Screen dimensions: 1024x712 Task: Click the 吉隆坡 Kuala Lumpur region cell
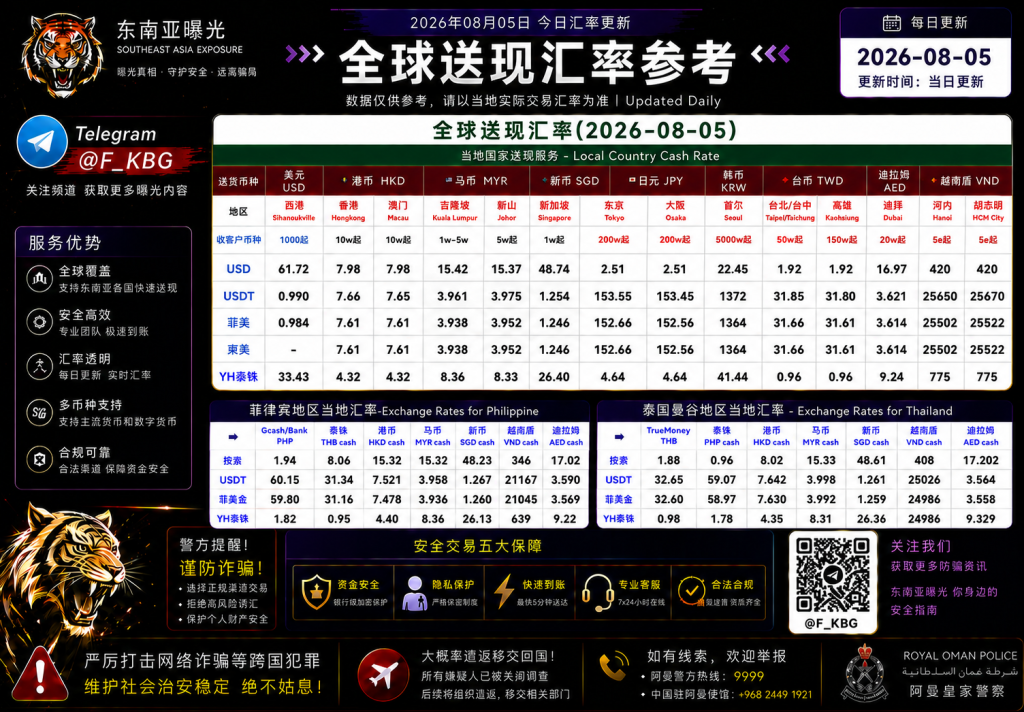(453, 211)
